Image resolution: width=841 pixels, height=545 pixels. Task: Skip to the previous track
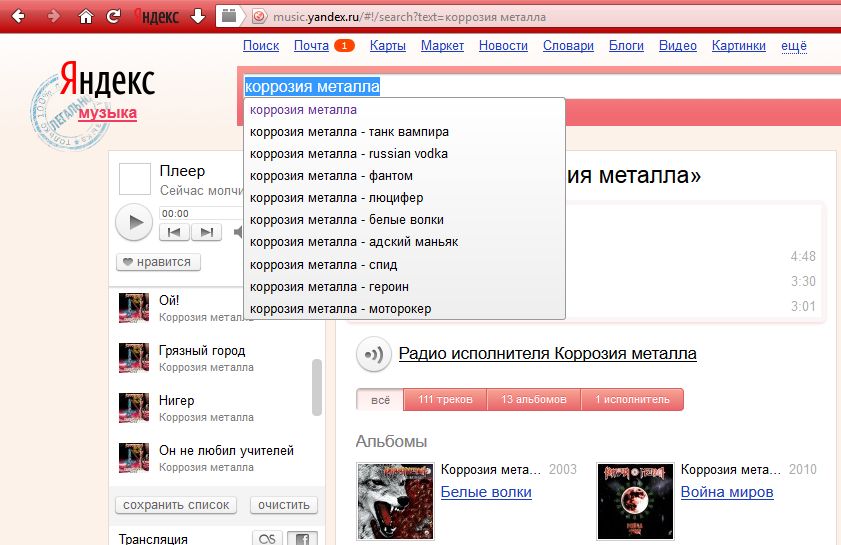174,232
